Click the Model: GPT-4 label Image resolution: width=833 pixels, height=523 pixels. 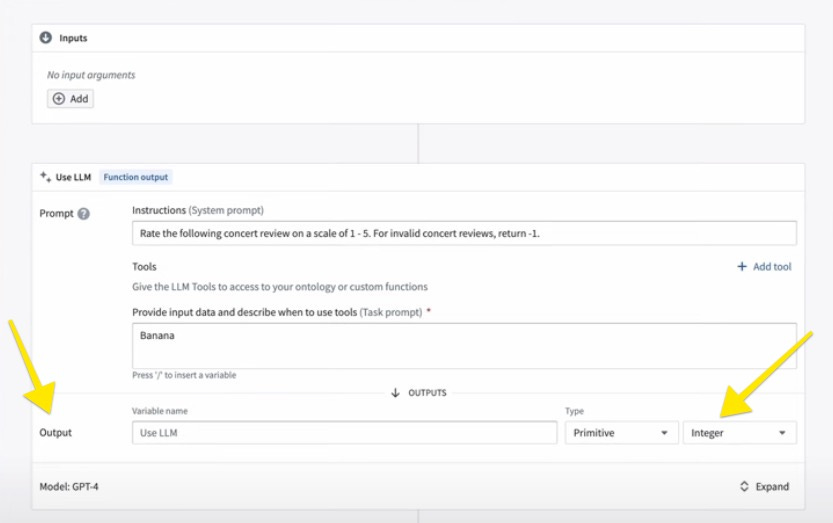coord(69,486)
